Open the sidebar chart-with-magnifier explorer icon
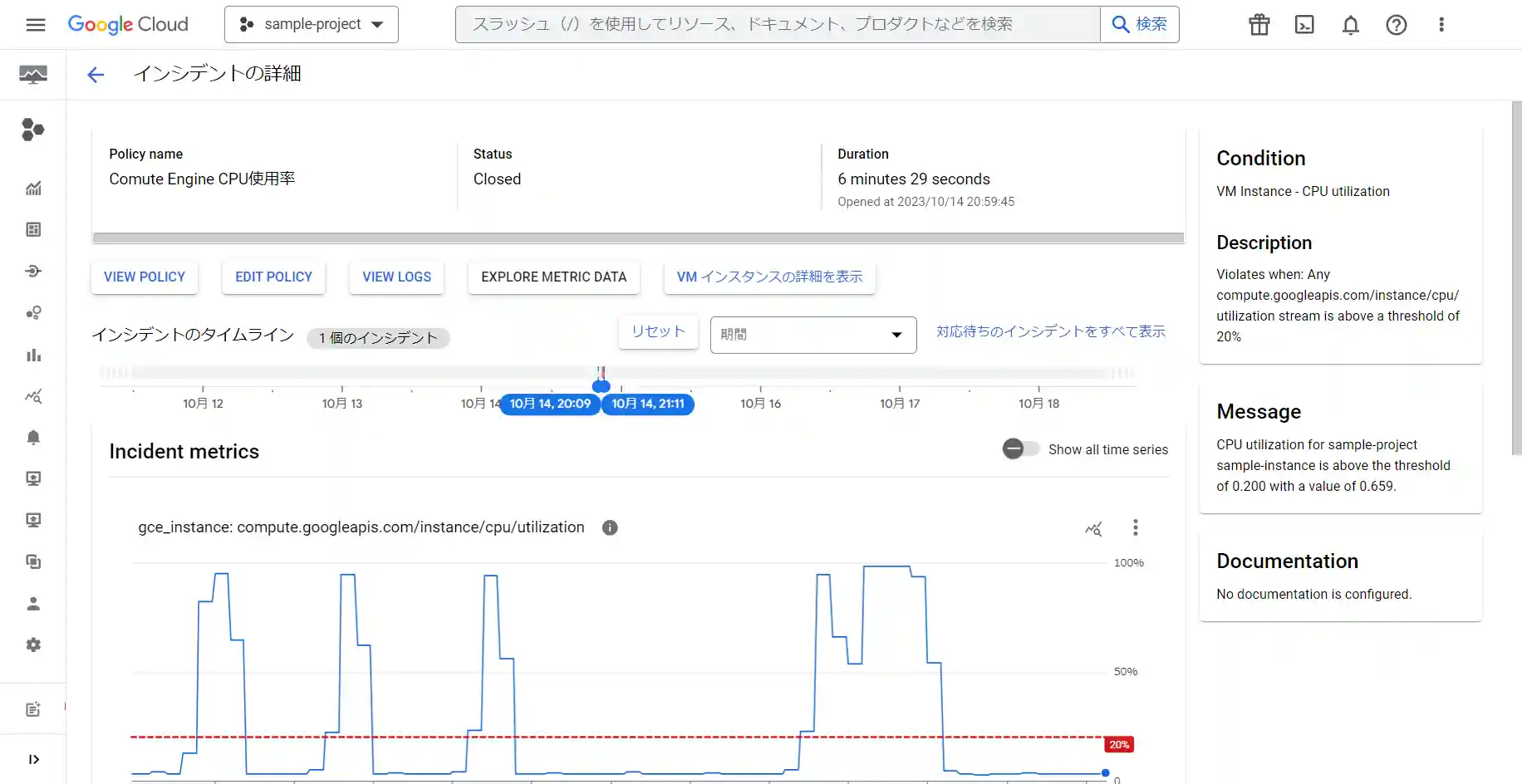Screen dimensions: 1522x784 [33, 396]
